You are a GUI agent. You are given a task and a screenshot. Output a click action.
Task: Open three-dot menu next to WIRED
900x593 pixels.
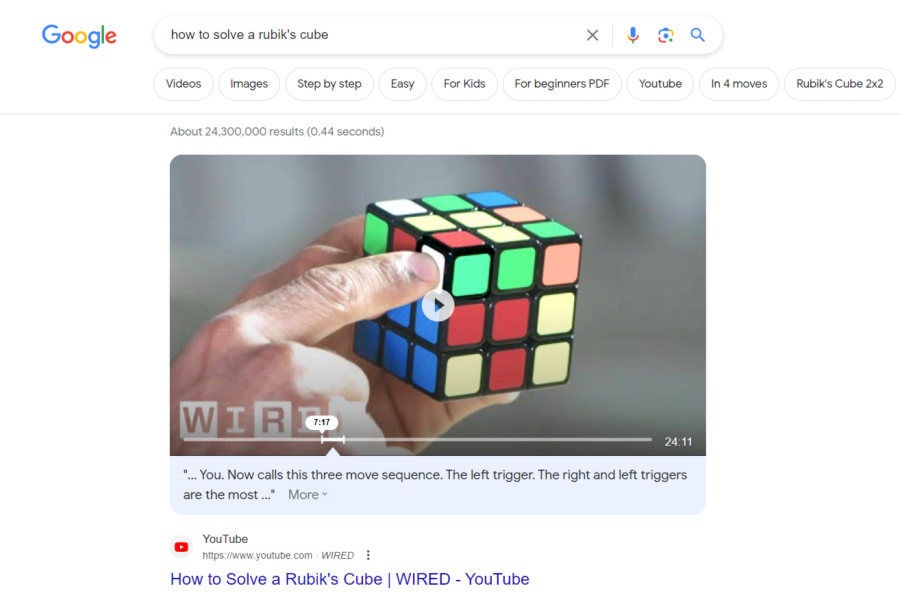(x=368, y=555)
